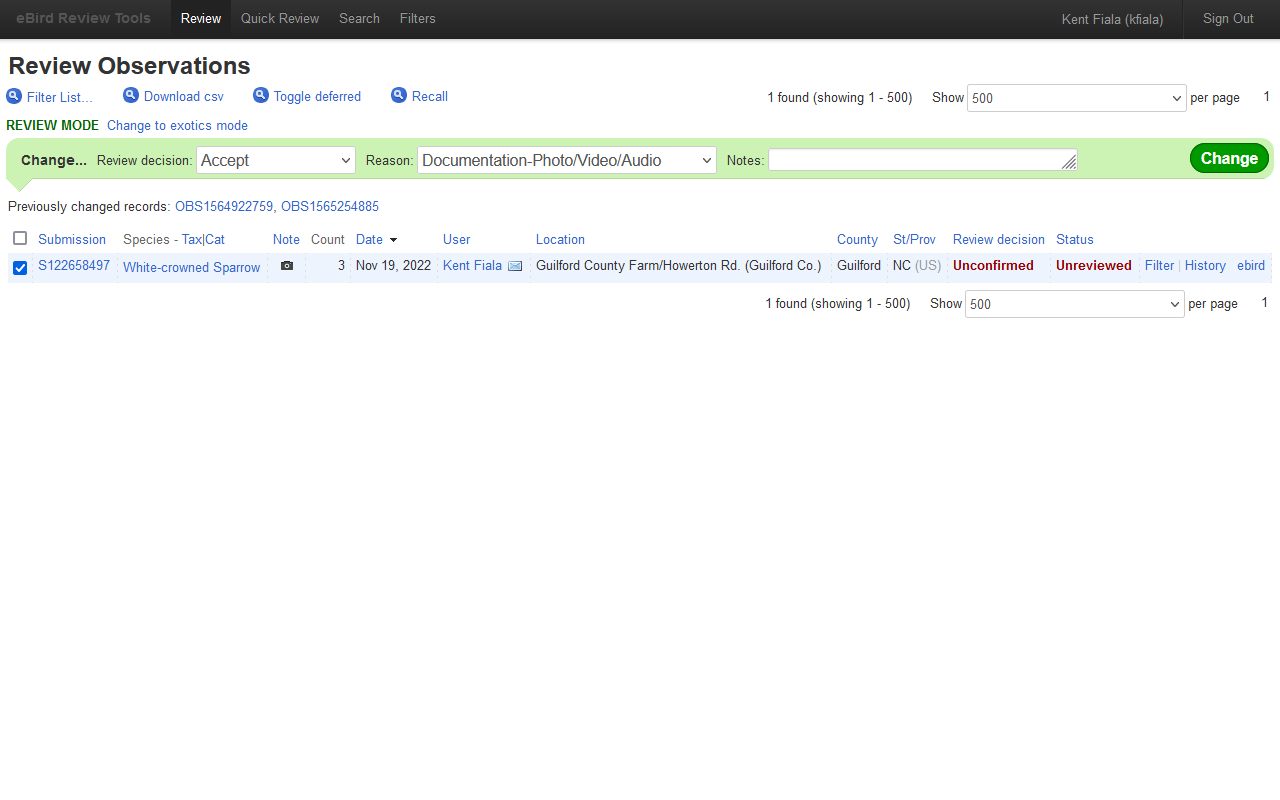Open the Filters tab
The height and width of the screenshot is (800, 1280).
coord(418,19)
